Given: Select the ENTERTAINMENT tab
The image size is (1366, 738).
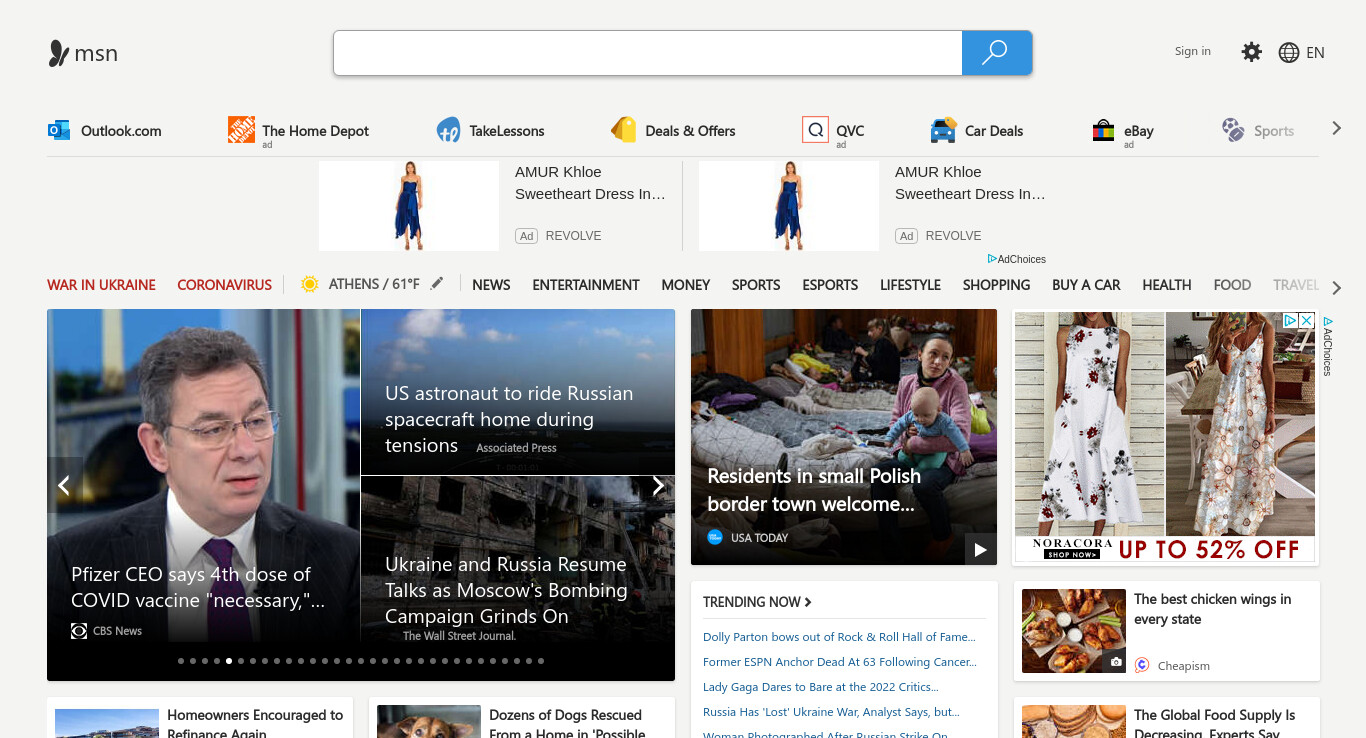Looking at the screenshot, I should [586, 285].
